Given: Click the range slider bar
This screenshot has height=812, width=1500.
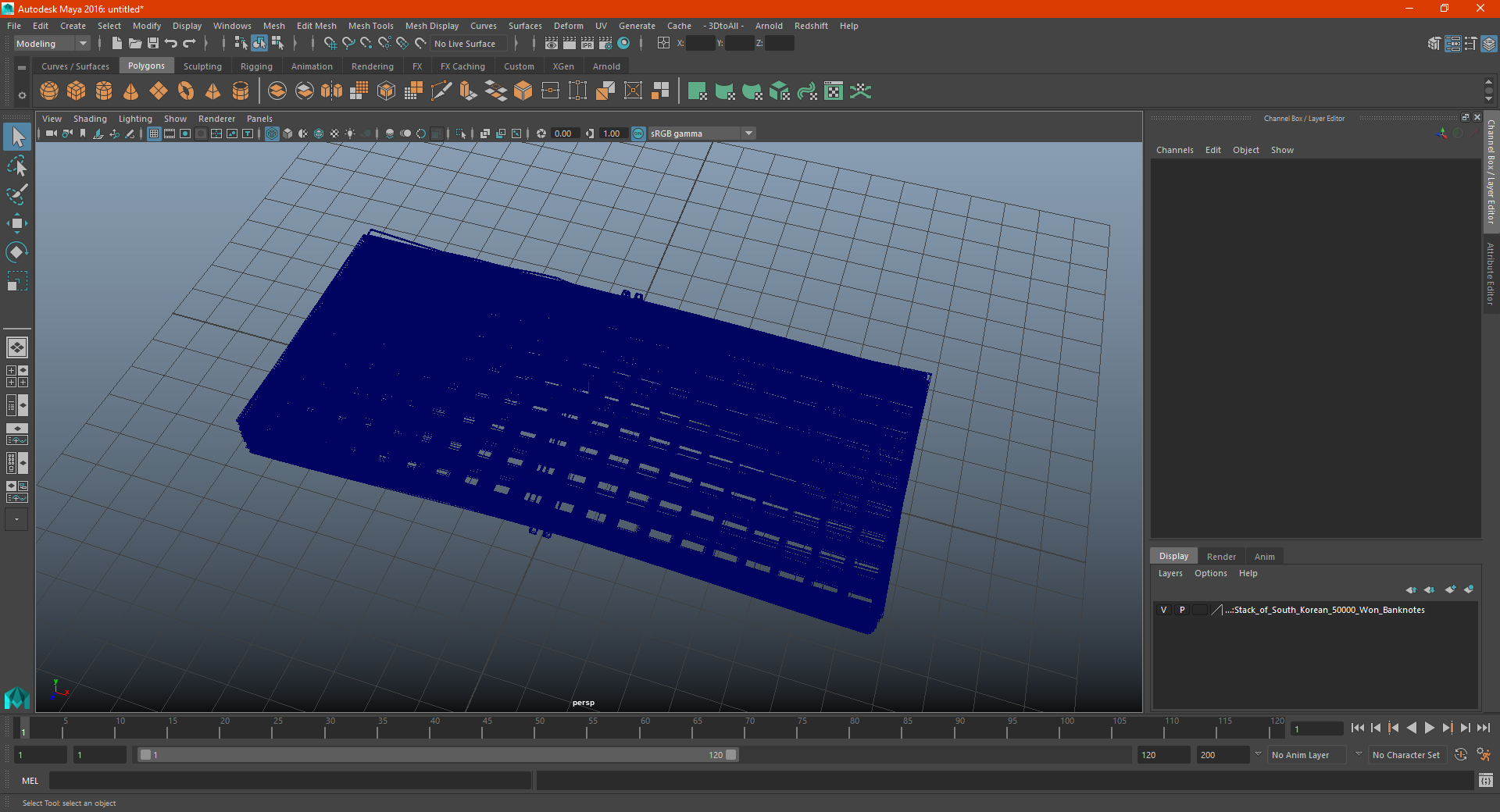Looking at the screenshot, I should coord(437,755).
